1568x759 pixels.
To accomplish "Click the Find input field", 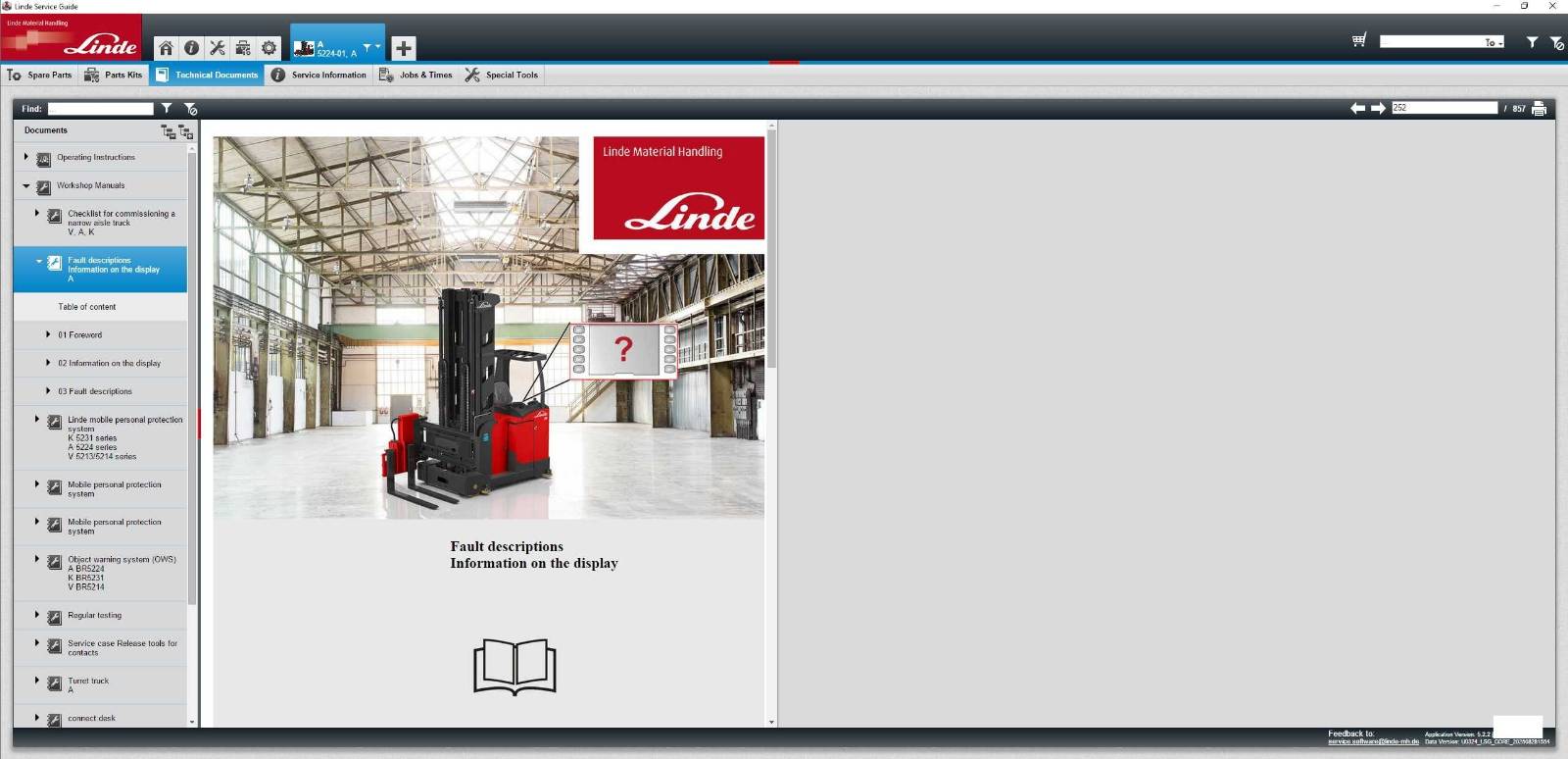I will [101, 109].
